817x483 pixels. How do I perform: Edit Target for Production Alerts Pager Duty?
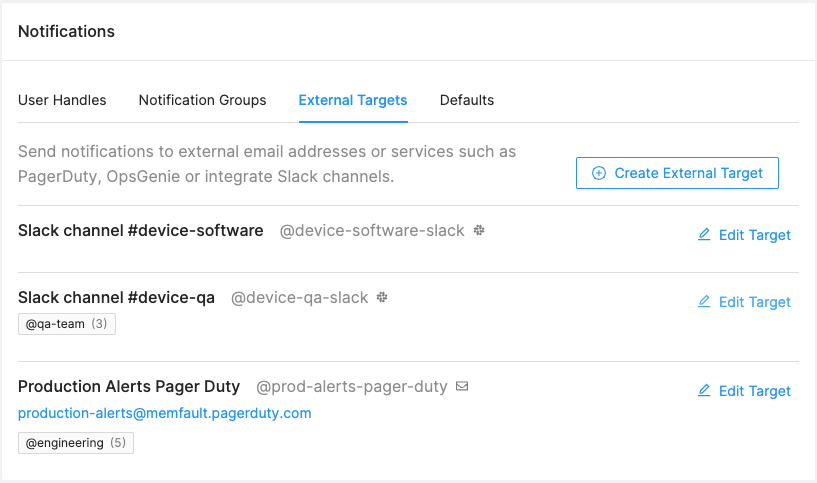(754, 391)
